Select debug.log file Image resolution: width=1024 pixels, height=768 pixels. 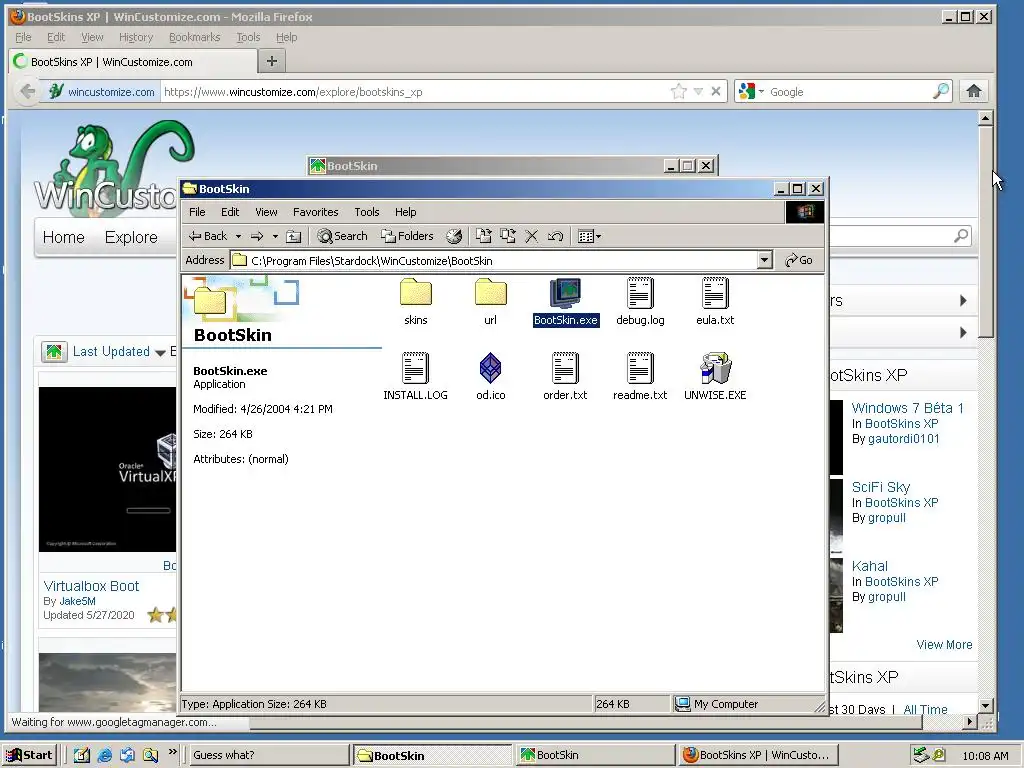pyautogui.click(x=640, y=302)
